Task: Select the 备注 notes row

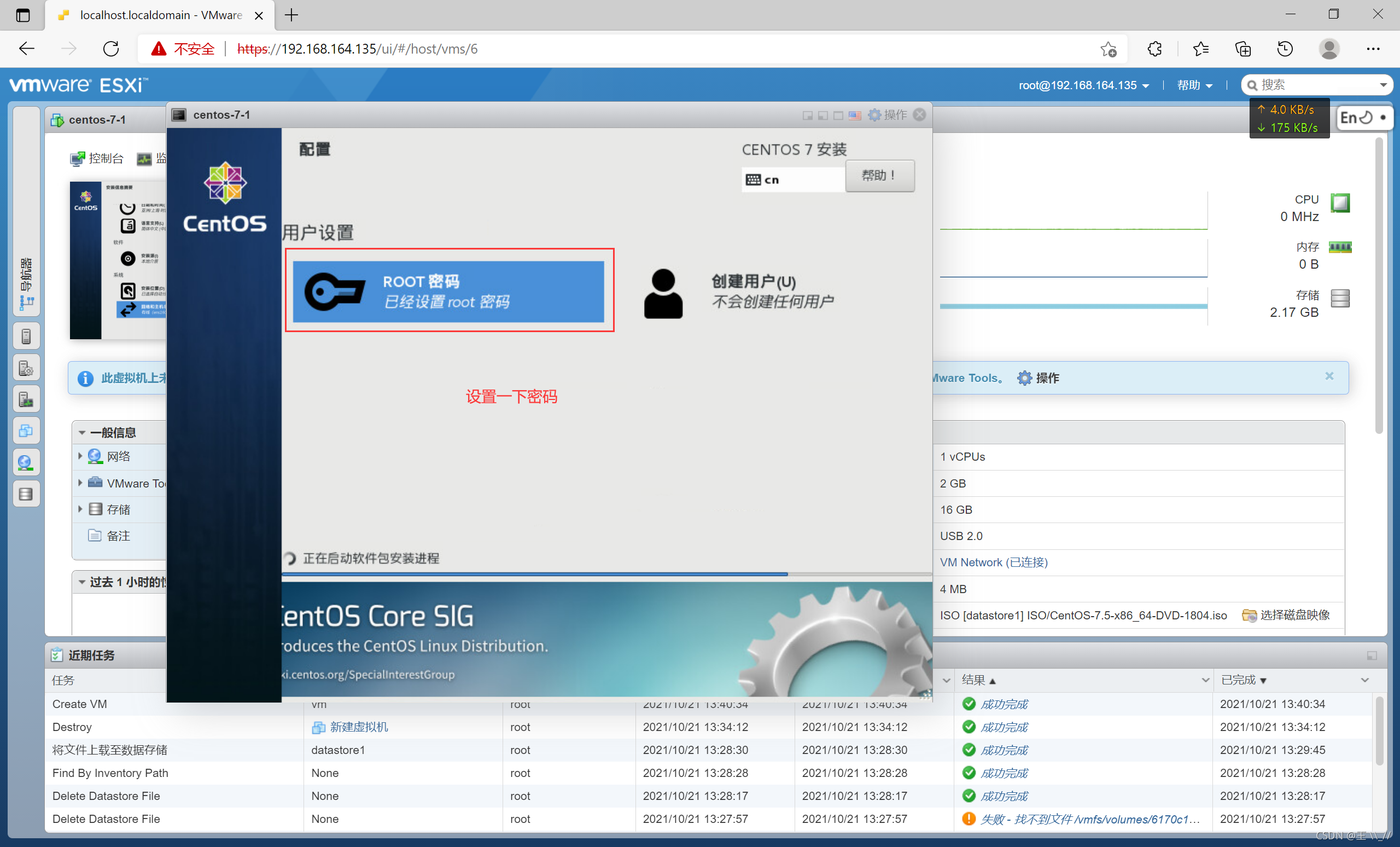Action: tap(119, 536)
